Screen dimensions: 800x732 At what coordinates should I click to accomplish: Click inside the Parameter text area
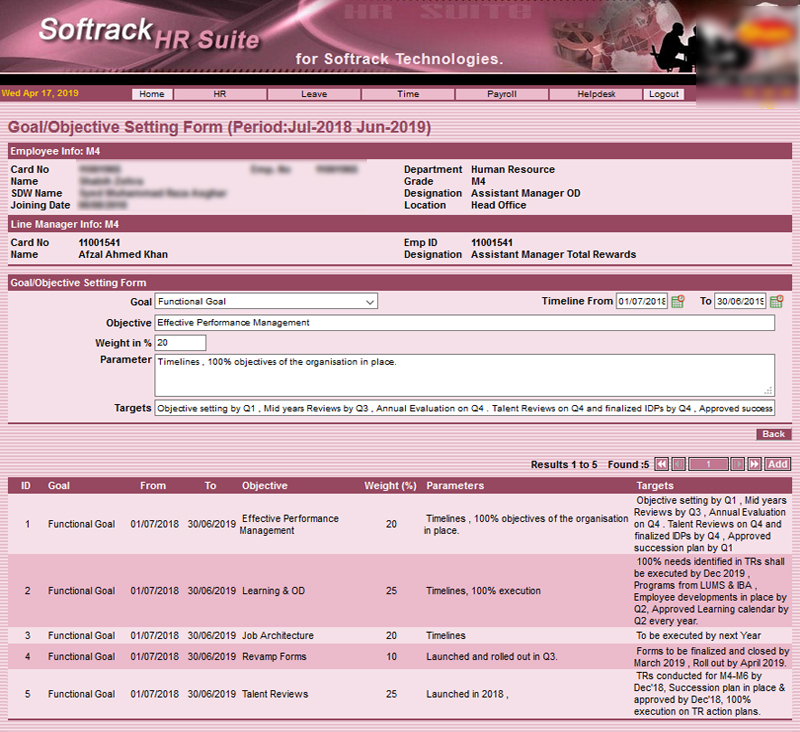point(464,374)
